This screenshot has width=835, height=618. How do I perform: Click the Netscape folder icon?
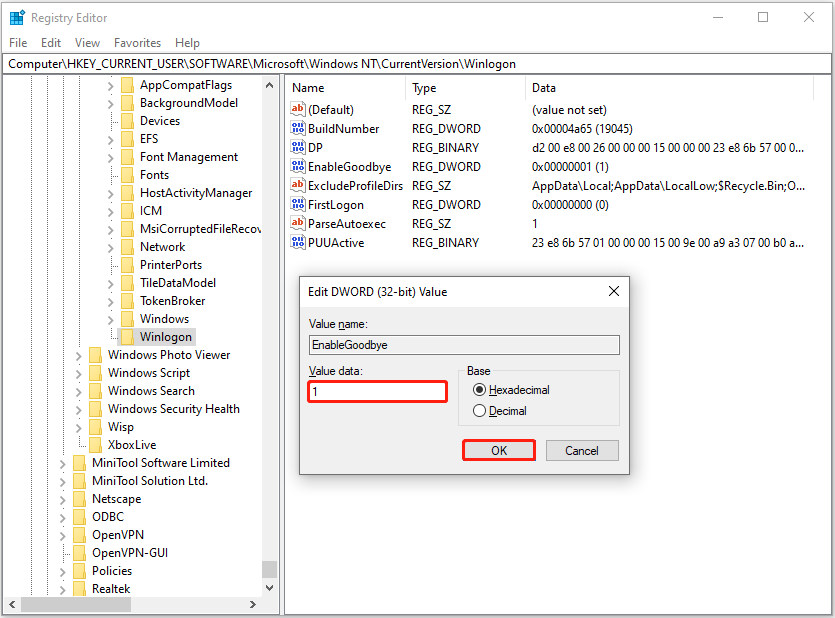pos(79,499)
